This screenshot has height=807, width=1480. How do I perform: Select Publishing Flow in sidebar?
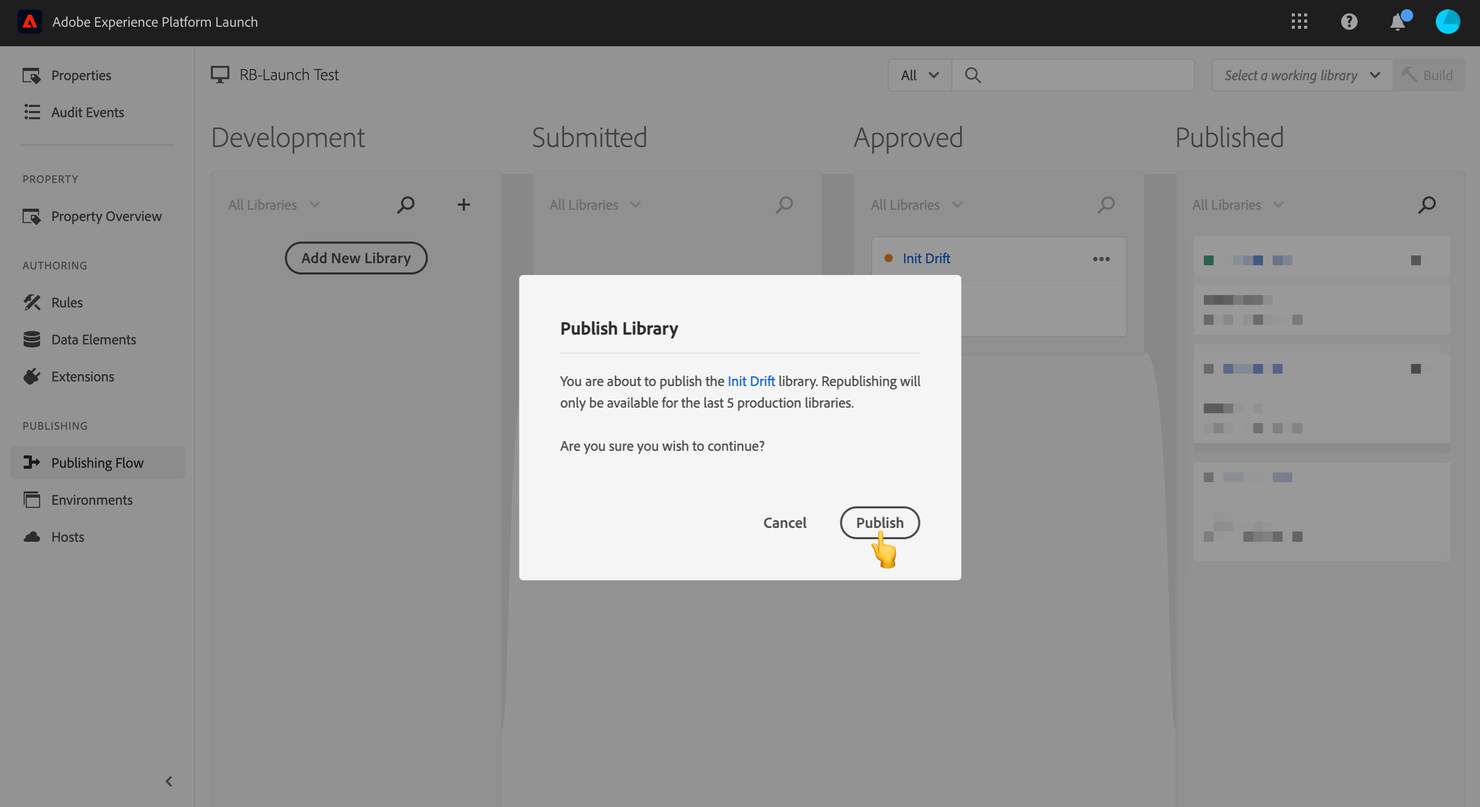coord(97,462)
